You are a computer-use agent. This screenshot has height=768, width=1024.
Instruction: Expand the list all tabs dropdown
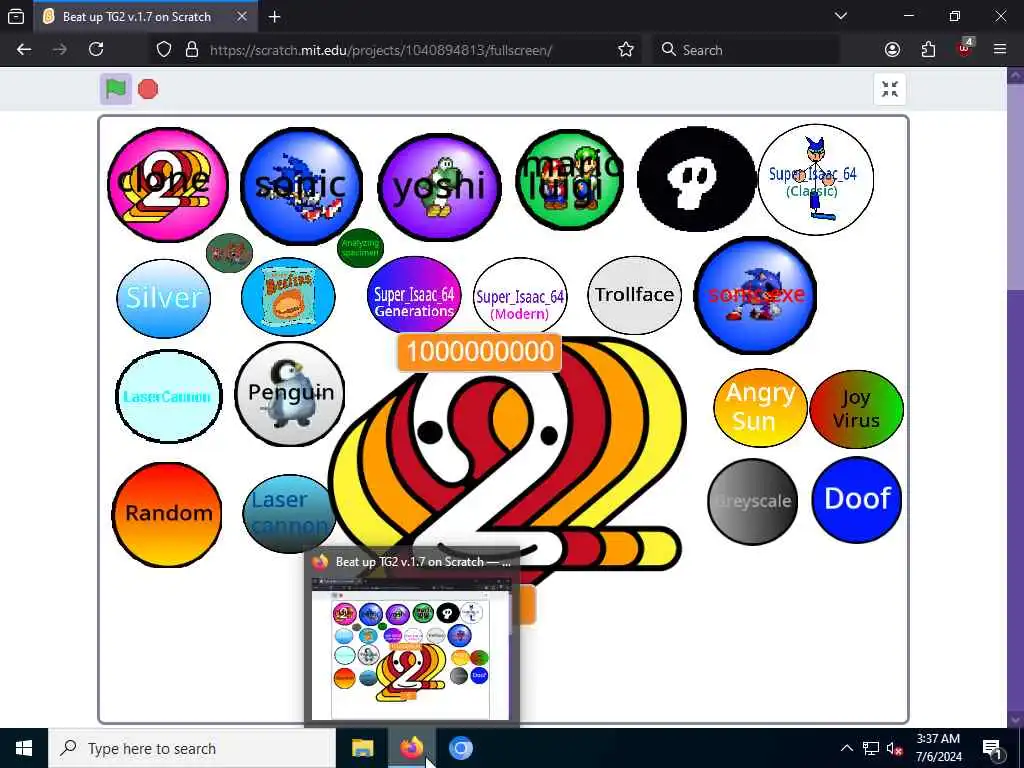[x=840, y=16]
